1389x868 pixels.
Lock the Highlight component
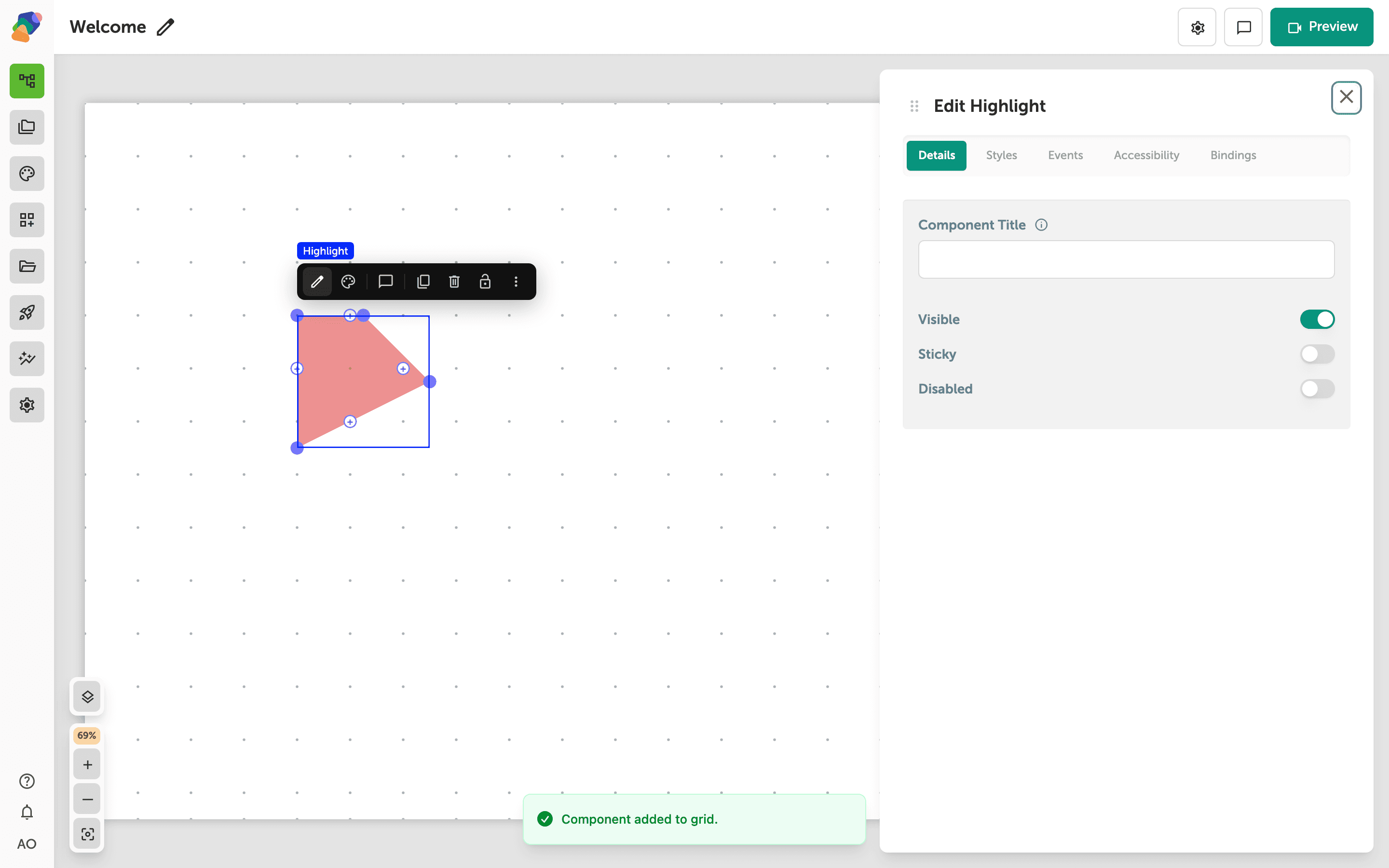pos(485,281)
